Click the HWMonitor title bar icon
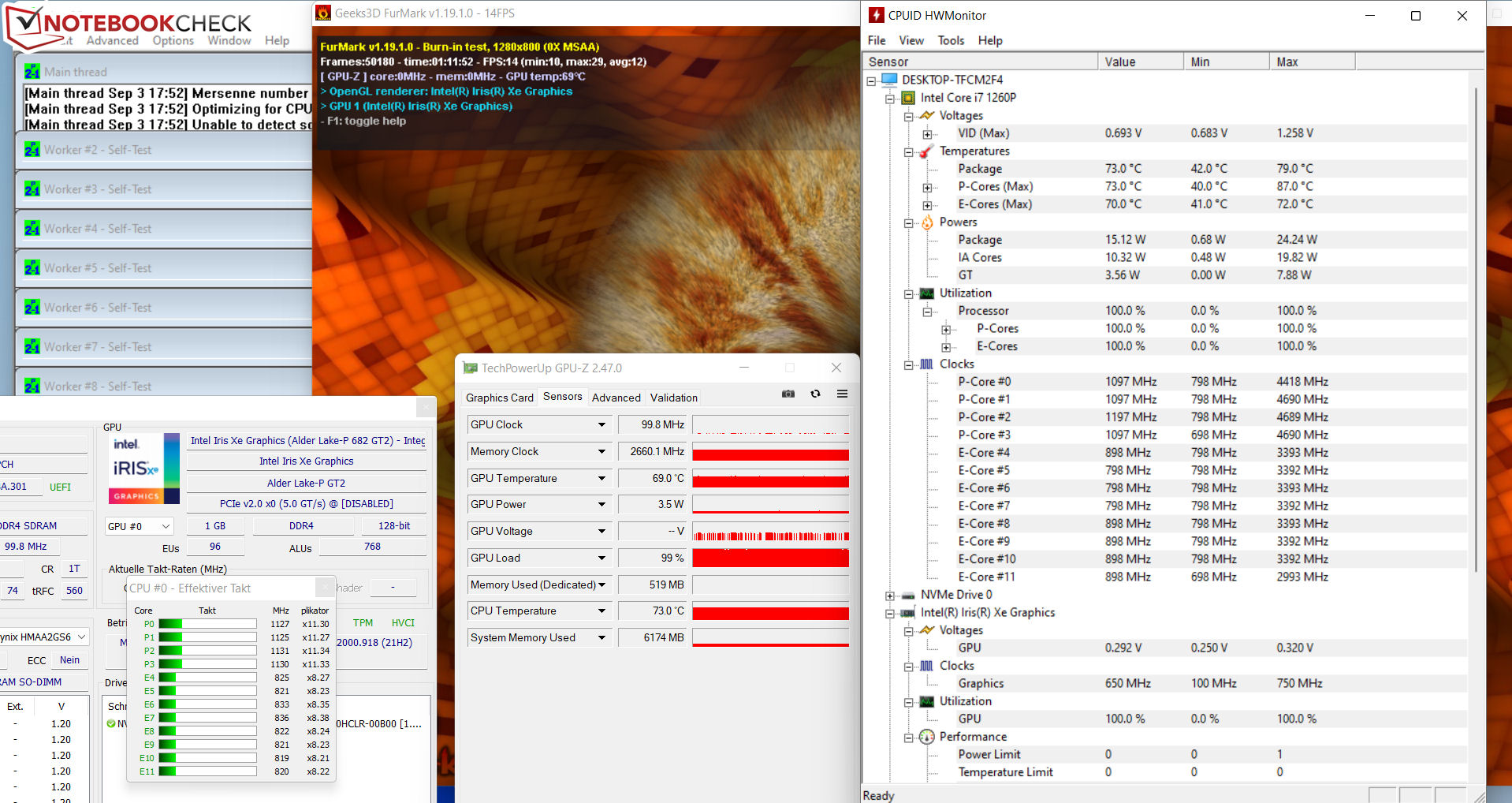The image size is (1512, 803). [876, 15]
